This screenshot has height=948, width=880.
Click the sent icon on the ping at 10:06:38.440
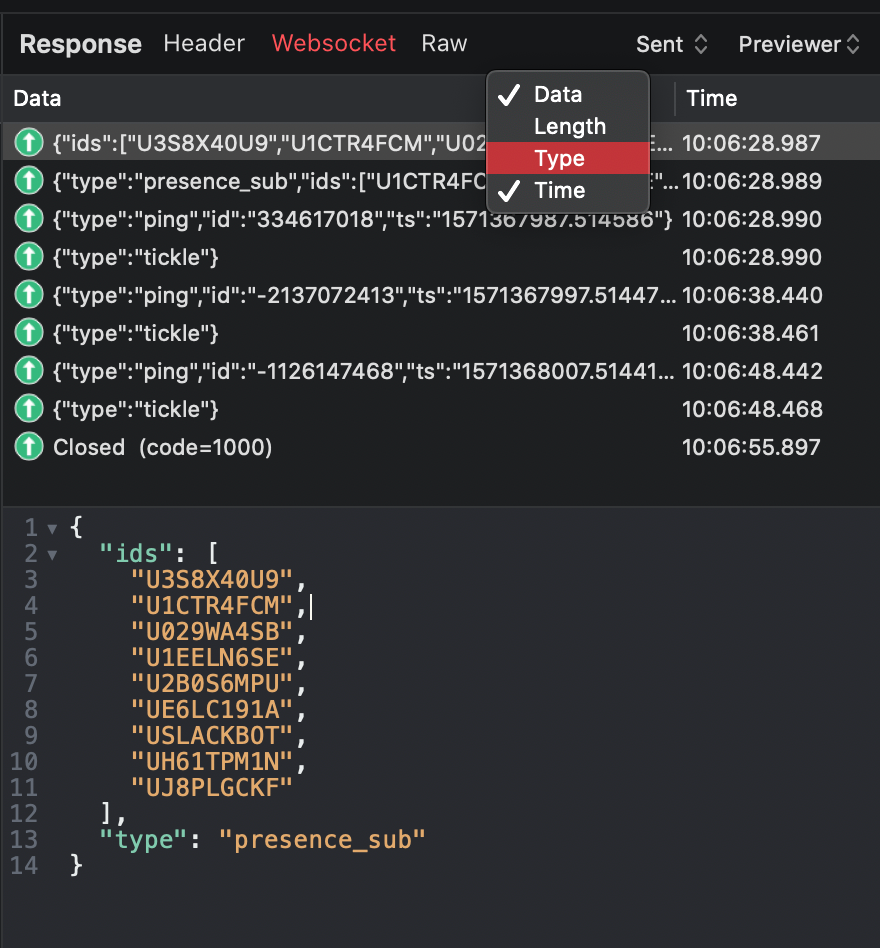pos(28,294)
